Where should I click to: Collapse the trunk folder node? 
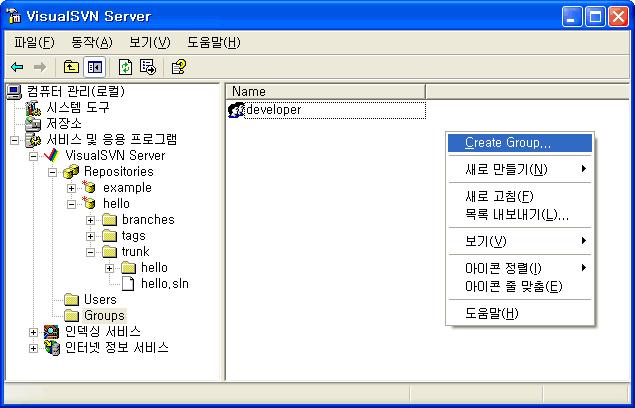91,252
